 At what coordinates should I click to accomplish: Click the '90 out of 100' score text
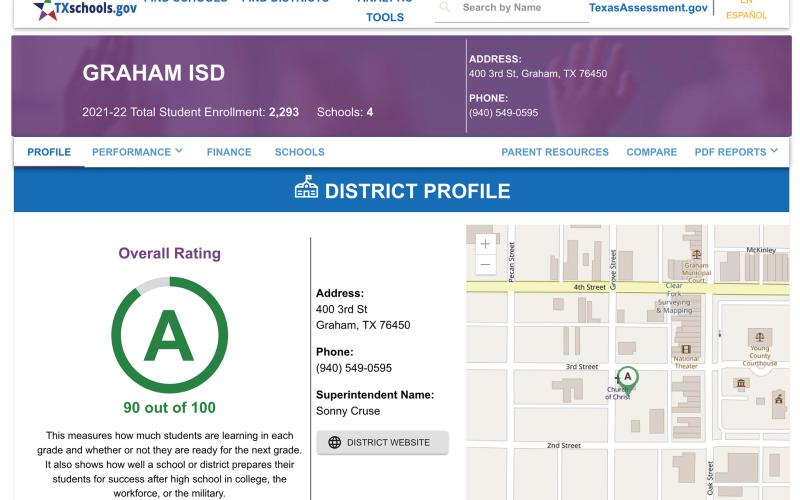point(169,408)
